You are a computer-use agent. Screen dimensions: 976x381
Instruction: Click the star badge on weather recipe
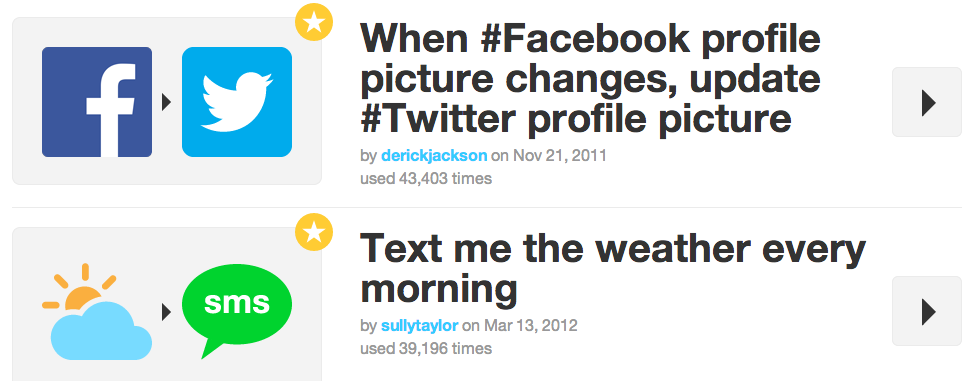314,232
